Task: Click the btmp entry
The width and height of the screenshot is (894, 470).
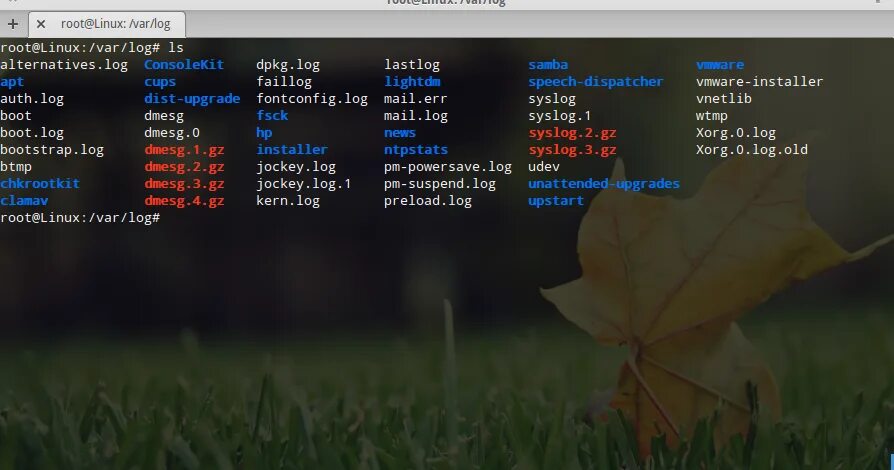Action: [16, 167]
